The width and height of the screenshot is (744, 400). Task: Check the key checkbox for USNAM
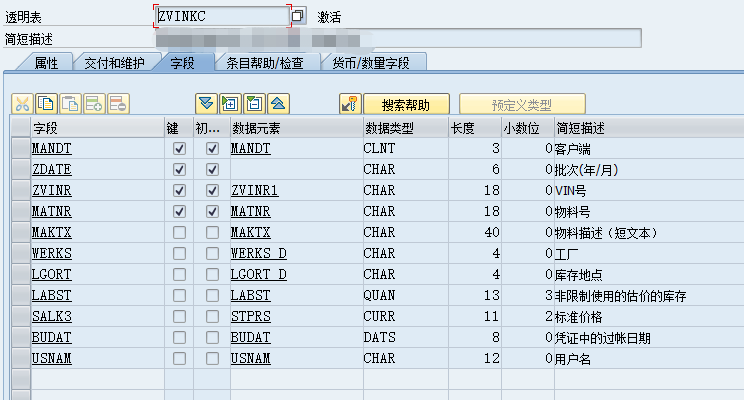tap(179, 358)
